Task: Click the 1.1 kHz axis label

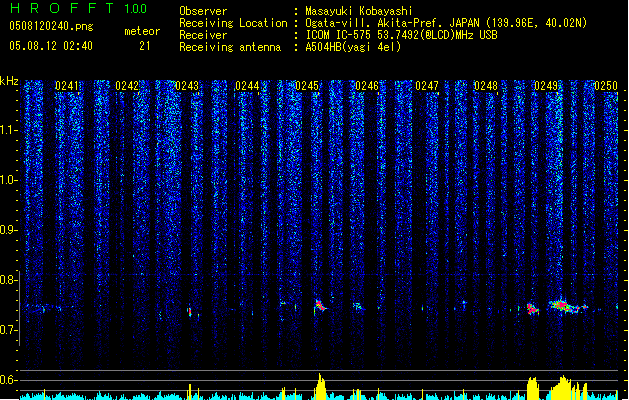Action: [x=9, y=130]
